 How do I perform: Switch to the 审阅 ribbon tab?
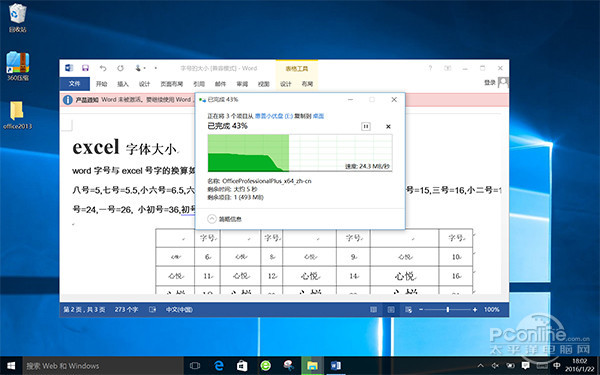click(x=242, y=84)
